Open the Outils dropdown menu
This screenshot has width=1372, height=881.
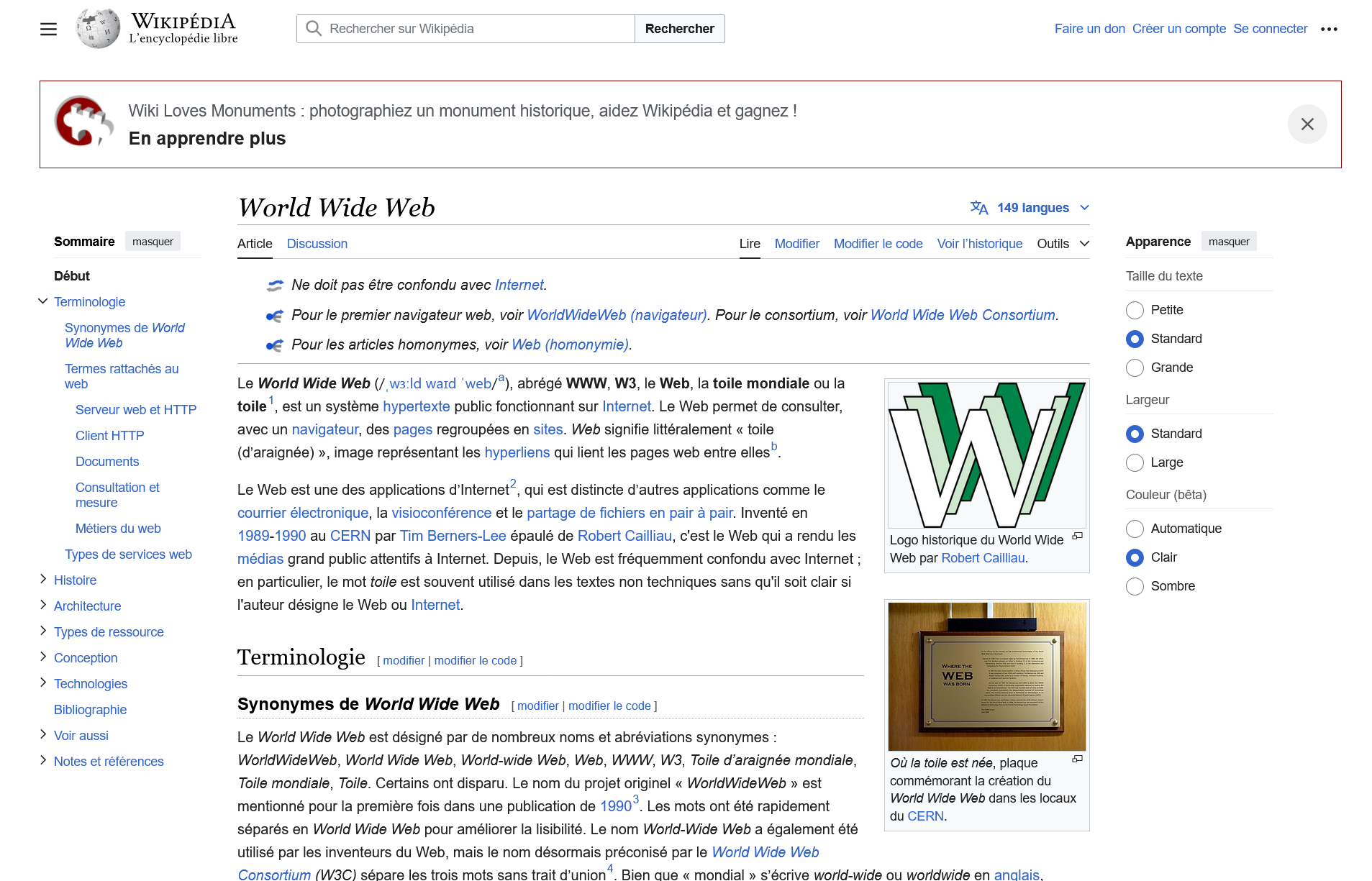coord(1063,244)
